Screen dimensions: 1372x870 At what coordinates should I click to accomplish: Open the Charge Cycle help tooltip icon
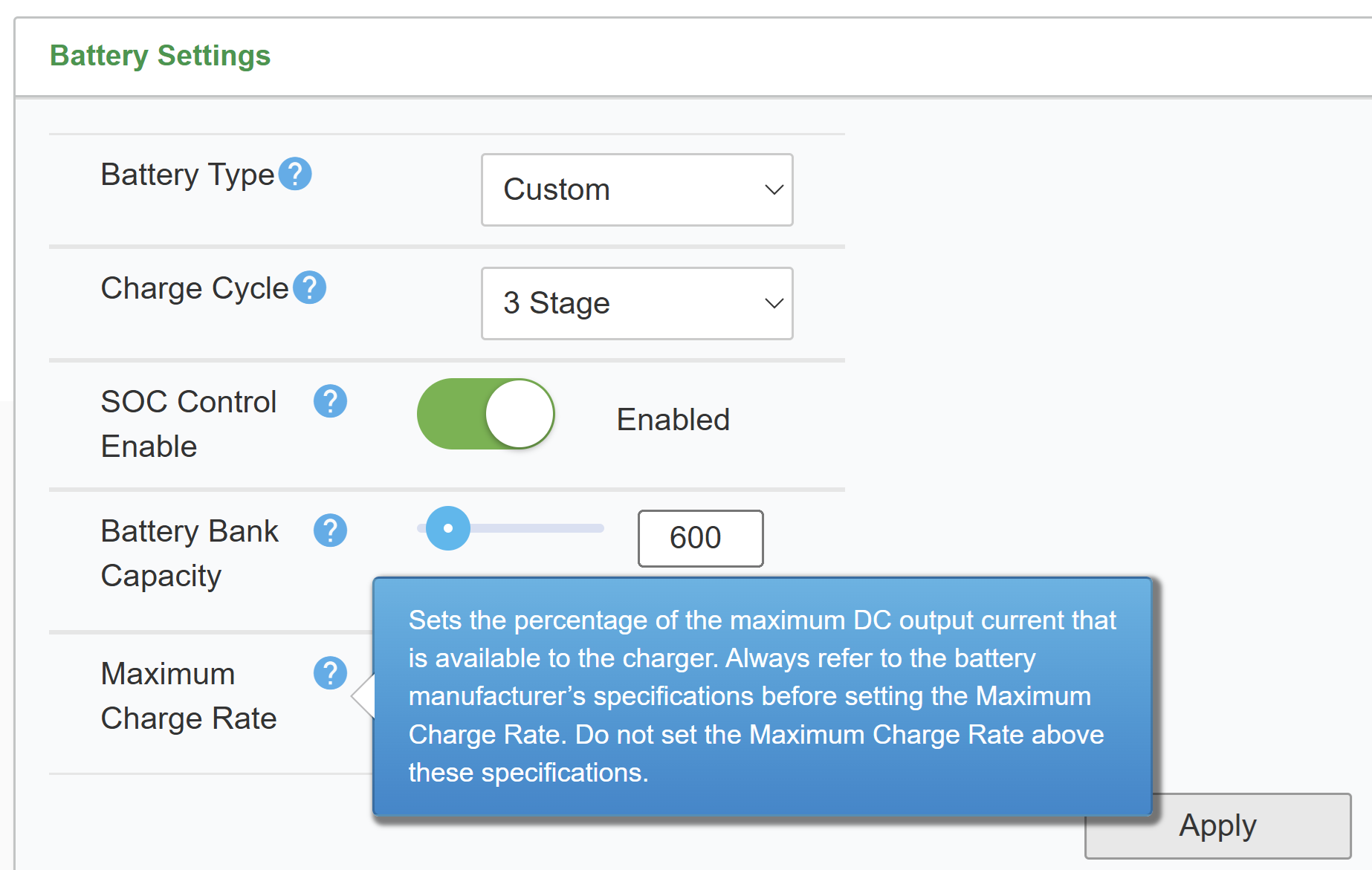coord(309,288)
